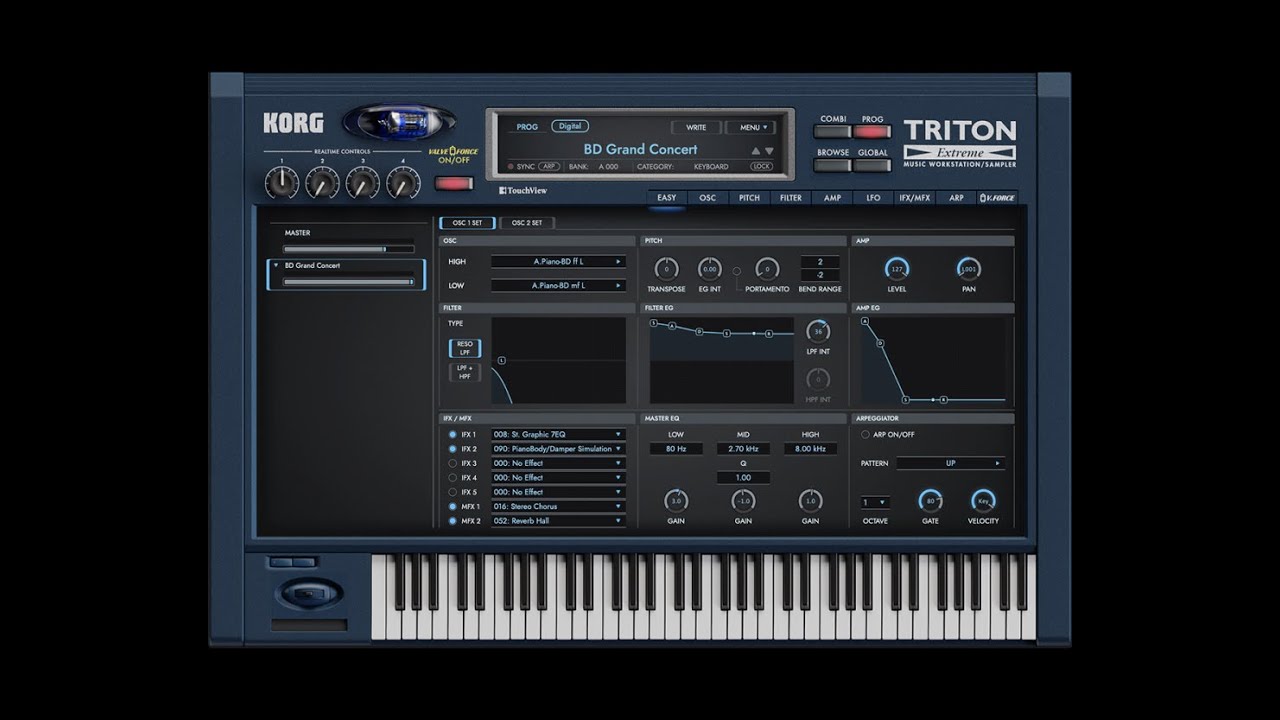Enable IFX 4 effect

tap(453, 478)
